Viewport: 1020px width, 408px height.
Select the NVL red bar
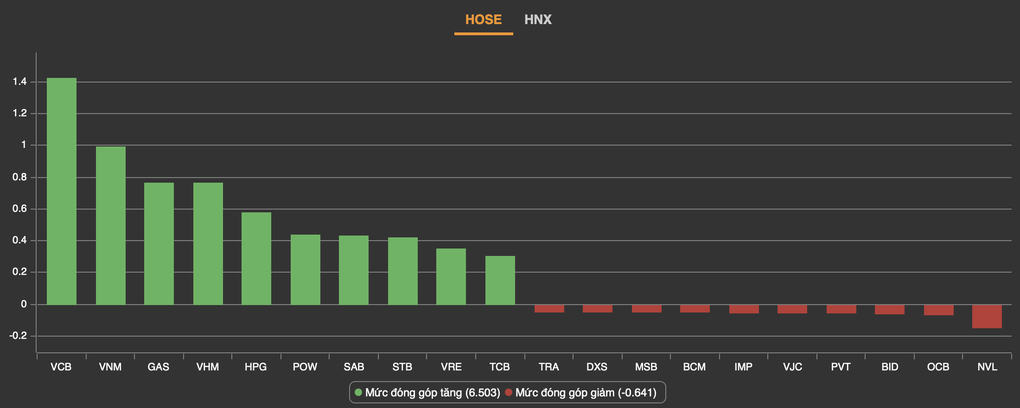(987, 316)
